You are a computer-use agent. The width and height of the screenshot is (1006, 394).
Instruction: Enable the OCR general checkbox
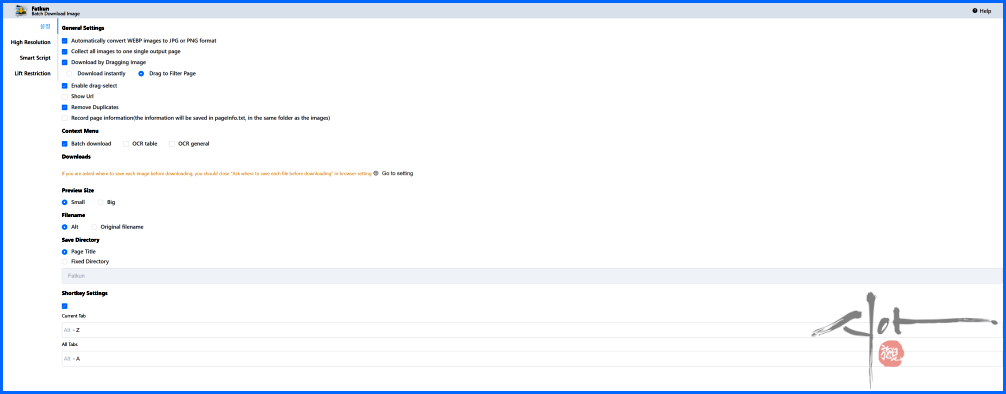[x=172, y=144]
